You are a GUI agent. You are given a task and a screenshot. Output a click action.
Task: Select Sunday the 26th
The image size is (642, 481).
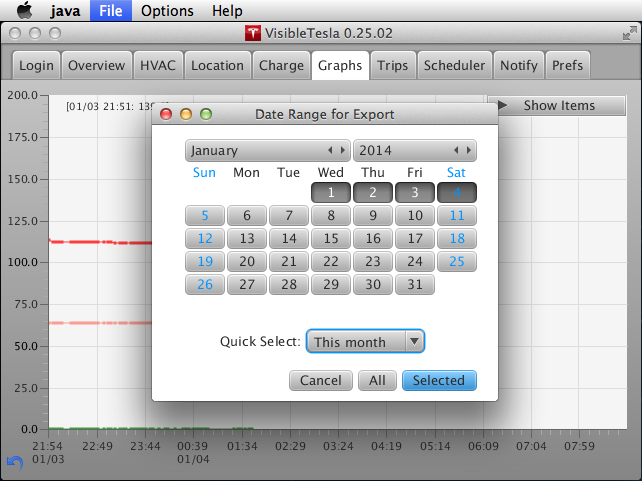click(x=205, y=284)
